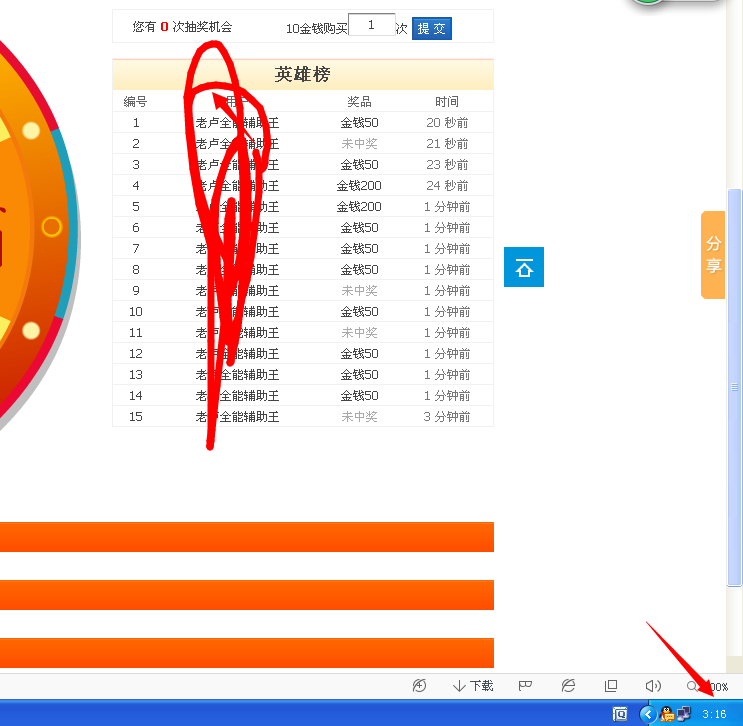Click 金钱200 in row 4
743x726 pixels.
(359, 186)
